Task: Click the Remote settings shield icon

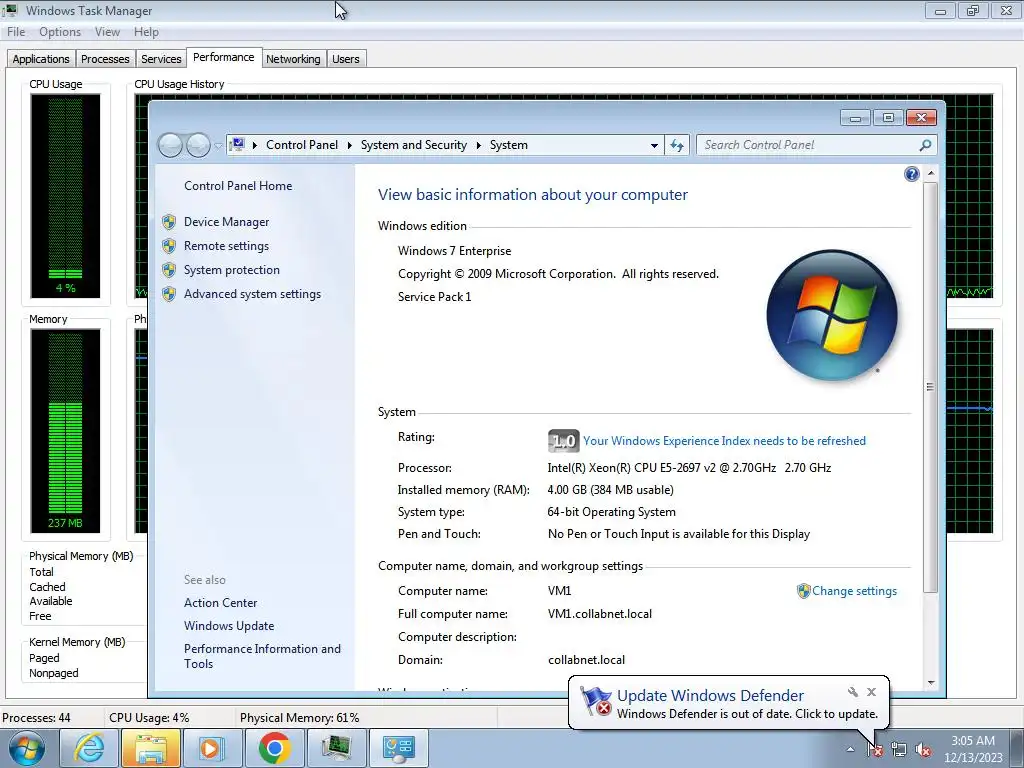Action: (x=169, y=246)
